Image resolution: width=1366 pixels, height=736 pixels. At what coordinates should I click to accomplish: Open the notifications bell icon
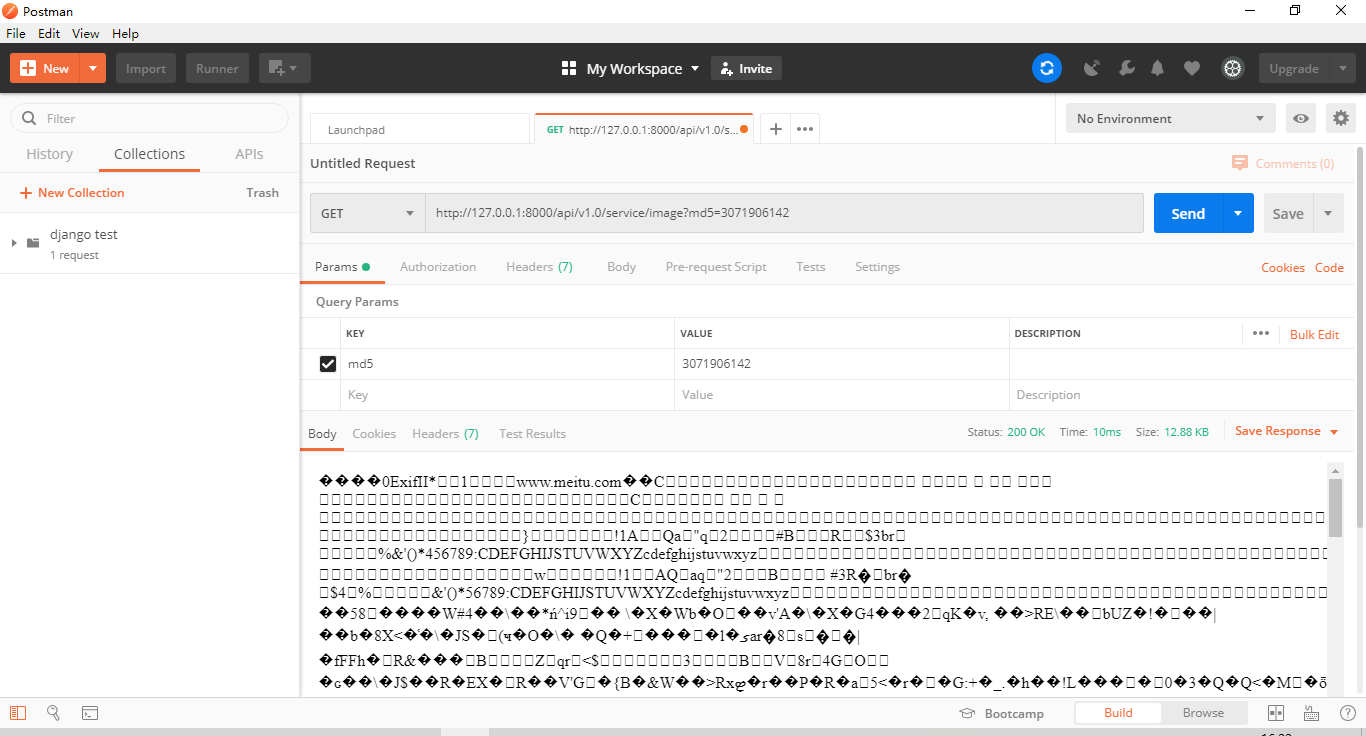click(1158, 68)
